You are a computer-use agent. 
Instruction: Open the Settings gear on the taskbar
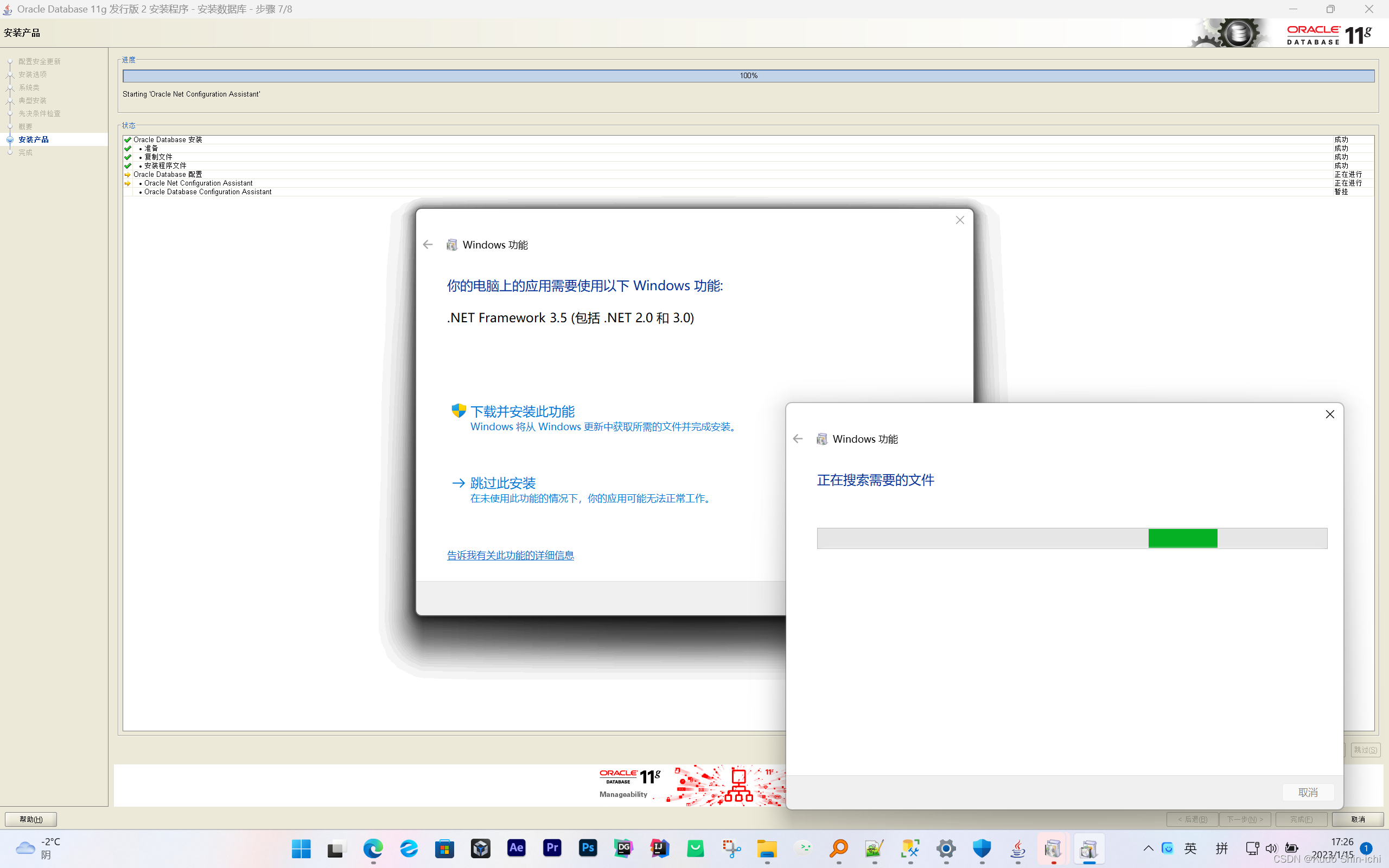click(946, 848)
